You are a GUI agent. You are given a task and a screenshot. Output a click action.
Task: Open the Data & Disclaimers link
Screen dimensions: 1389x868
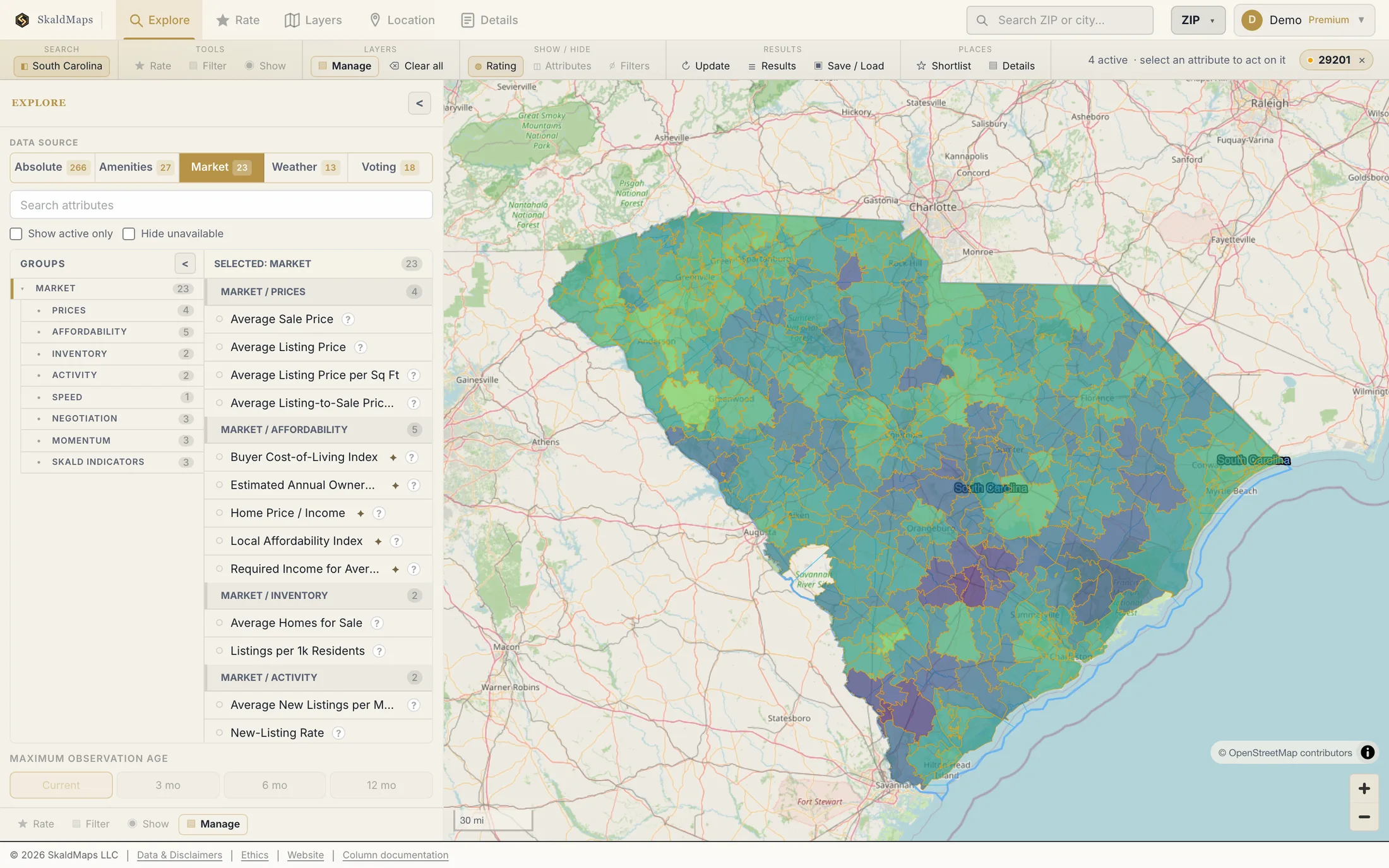pos(179,855)
